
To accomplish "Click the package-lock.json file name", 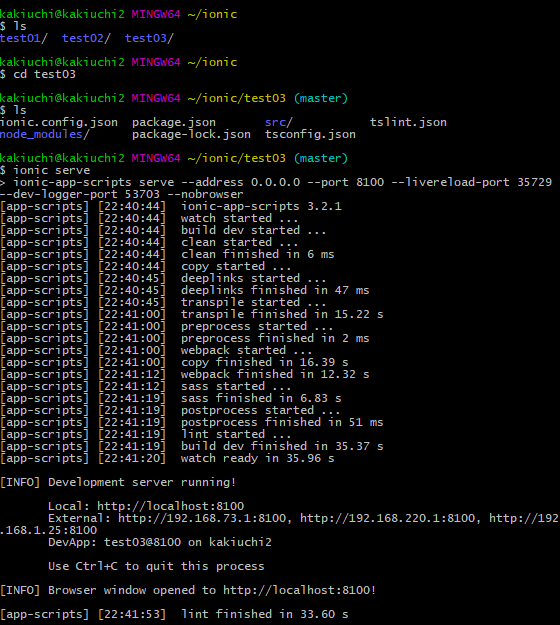I will (191, 134).
